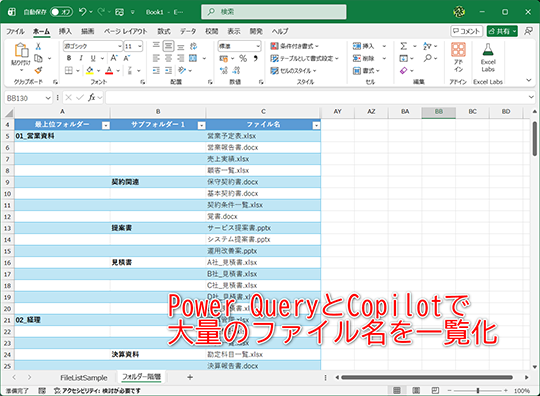
Task: Open filter dropdown for 最上位フォルダー column
Action: pos(106,126)
